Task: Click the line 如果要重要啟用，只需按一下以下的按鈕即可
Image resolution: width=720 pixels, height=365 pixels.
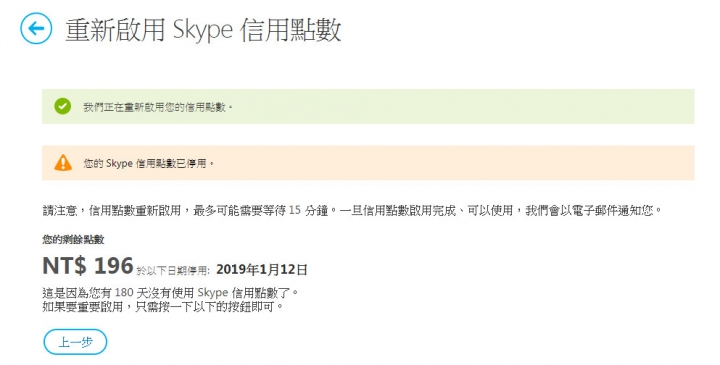Action: 163,307
